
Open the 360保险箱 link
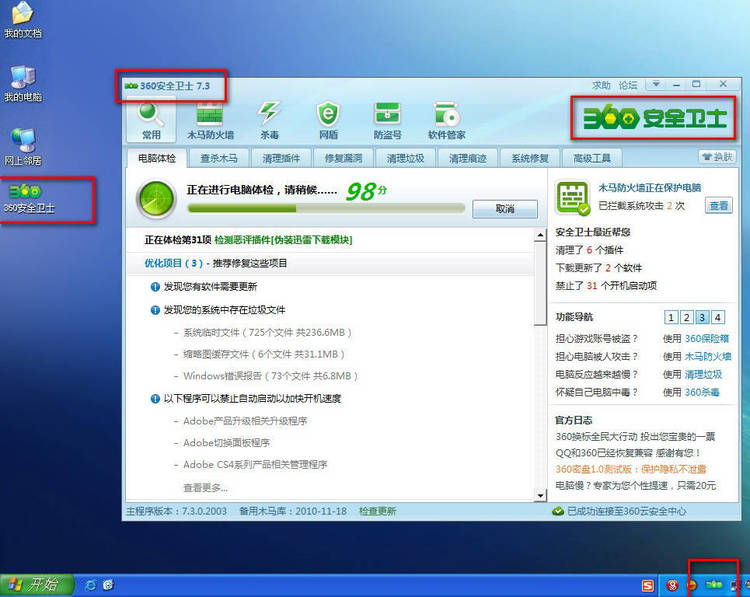click(706, 339)
